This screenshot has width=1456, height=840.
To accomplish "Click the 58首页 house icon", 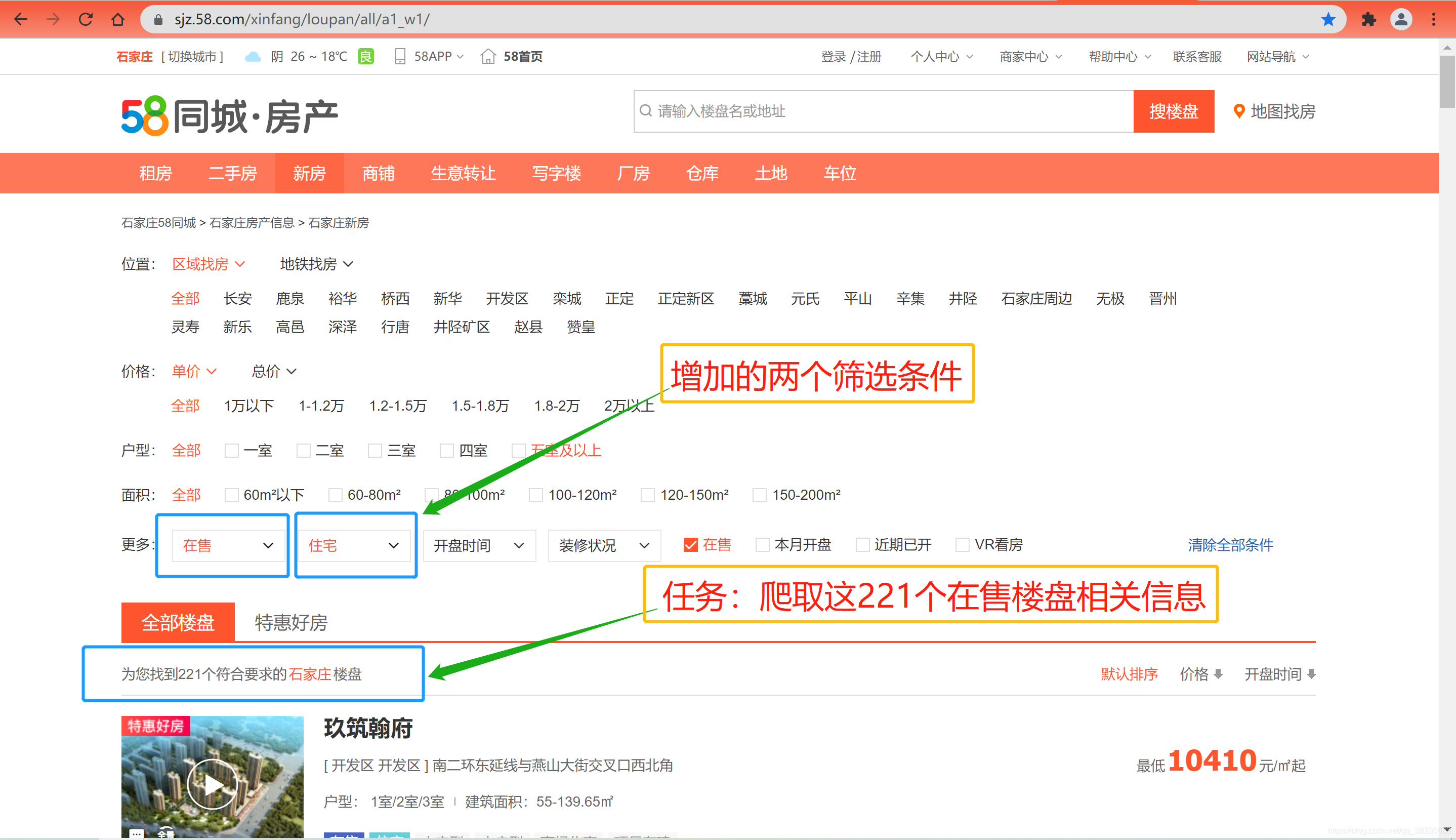I will coord(488,57).
